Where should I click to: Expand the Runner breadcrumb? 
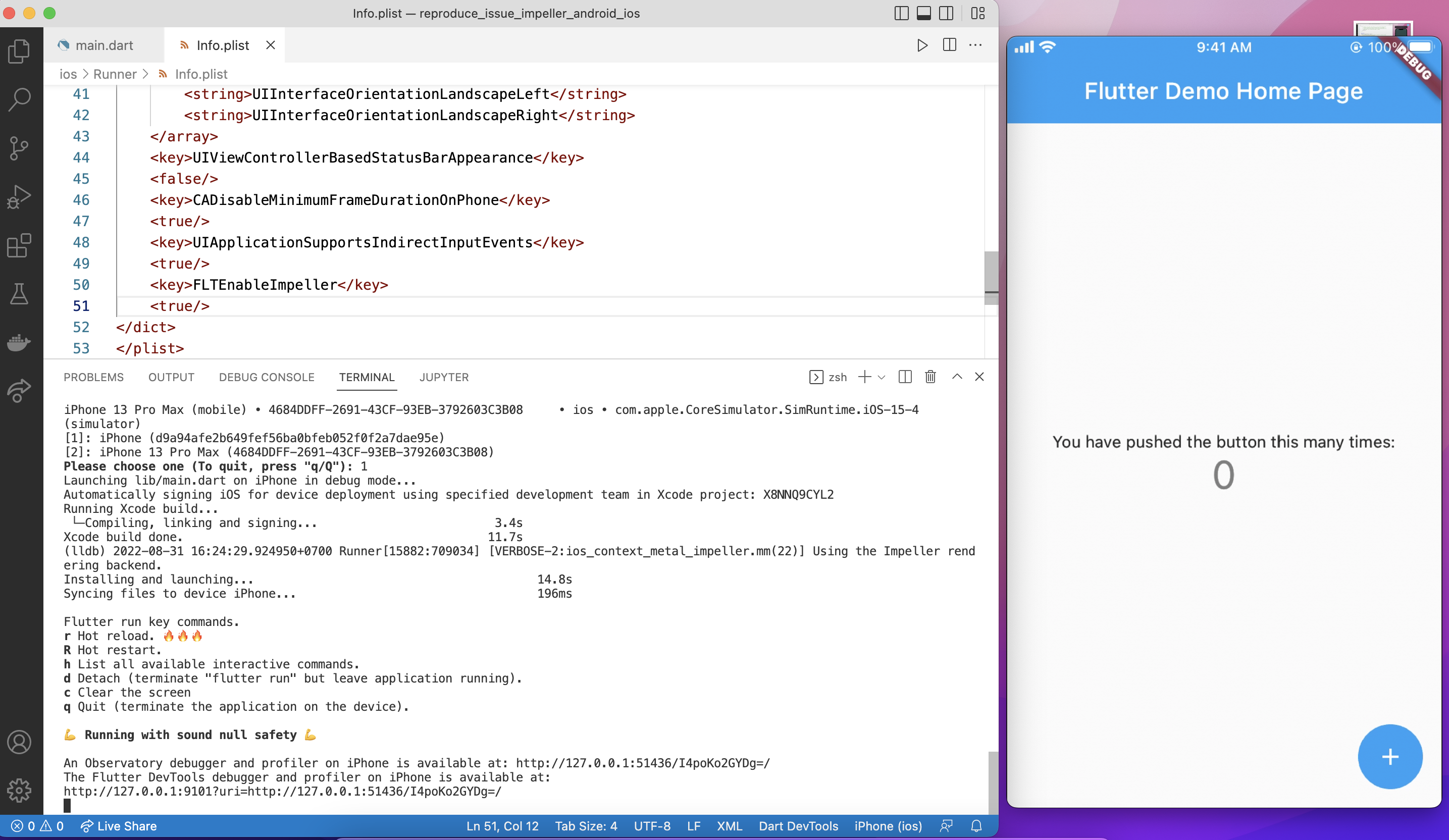[115, 74]
